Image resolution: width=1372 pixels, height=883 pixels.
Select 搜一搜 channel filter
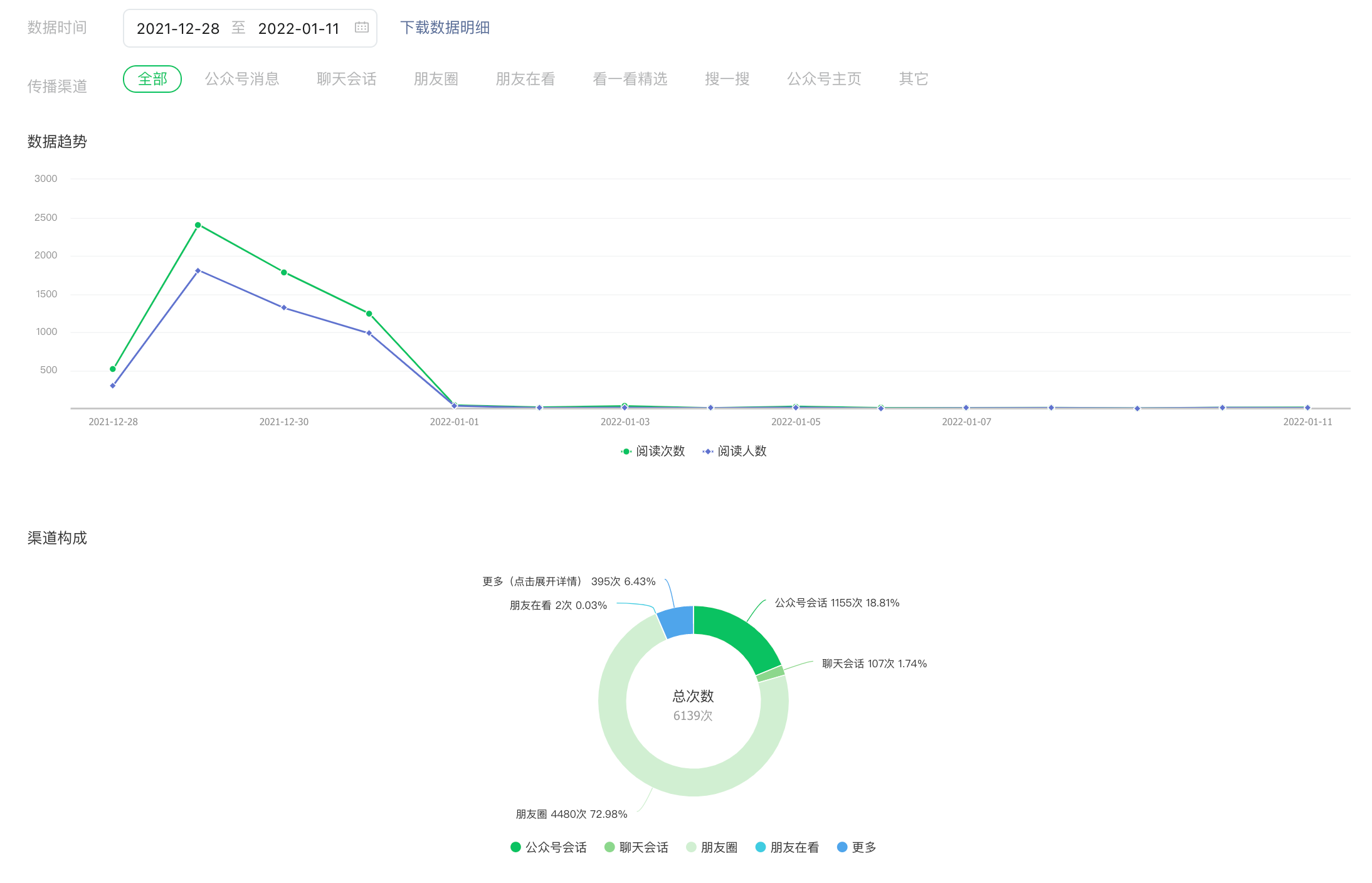tap(727, 79)
